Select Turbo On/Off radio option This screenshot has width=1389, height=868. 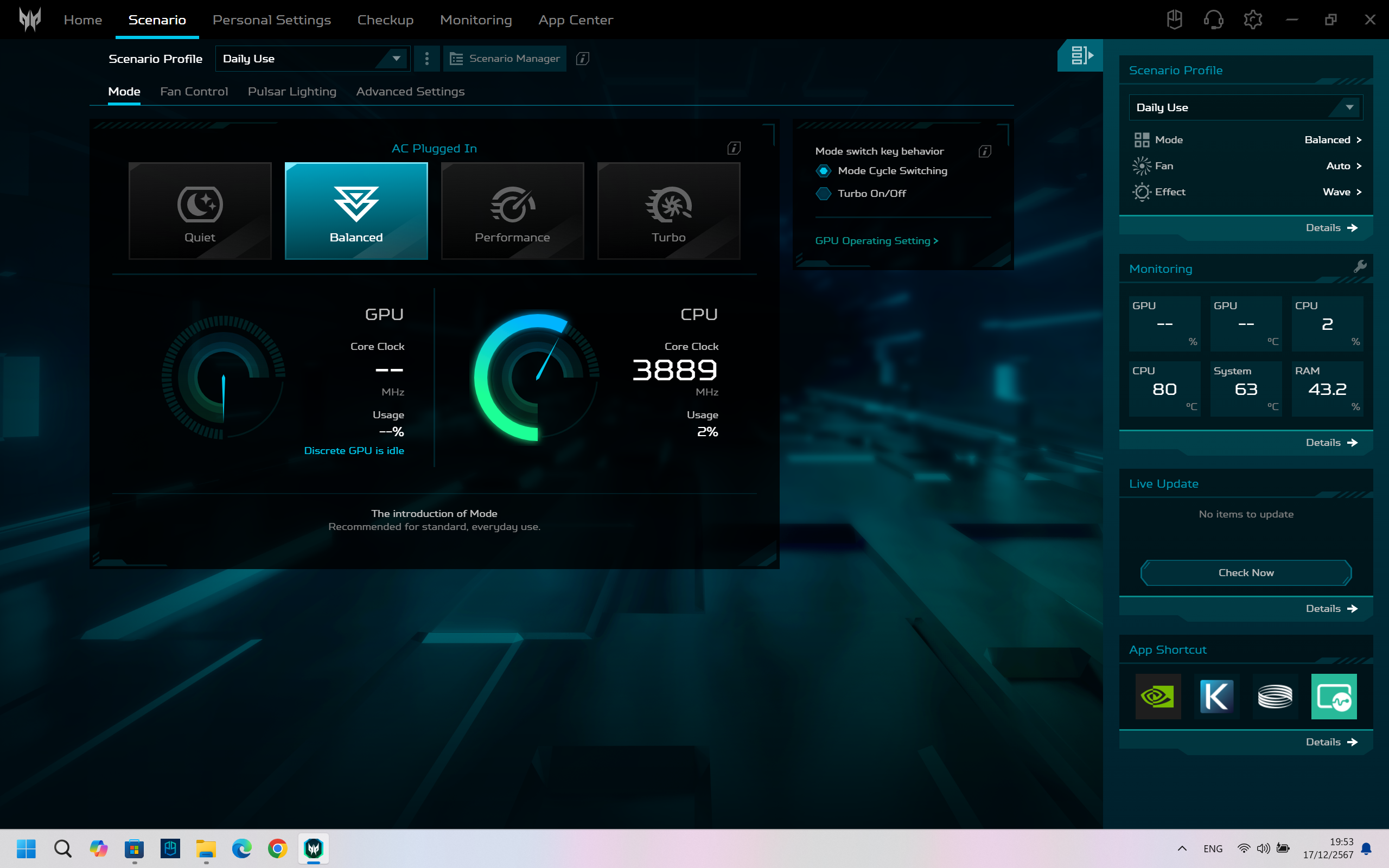point(823,194)
